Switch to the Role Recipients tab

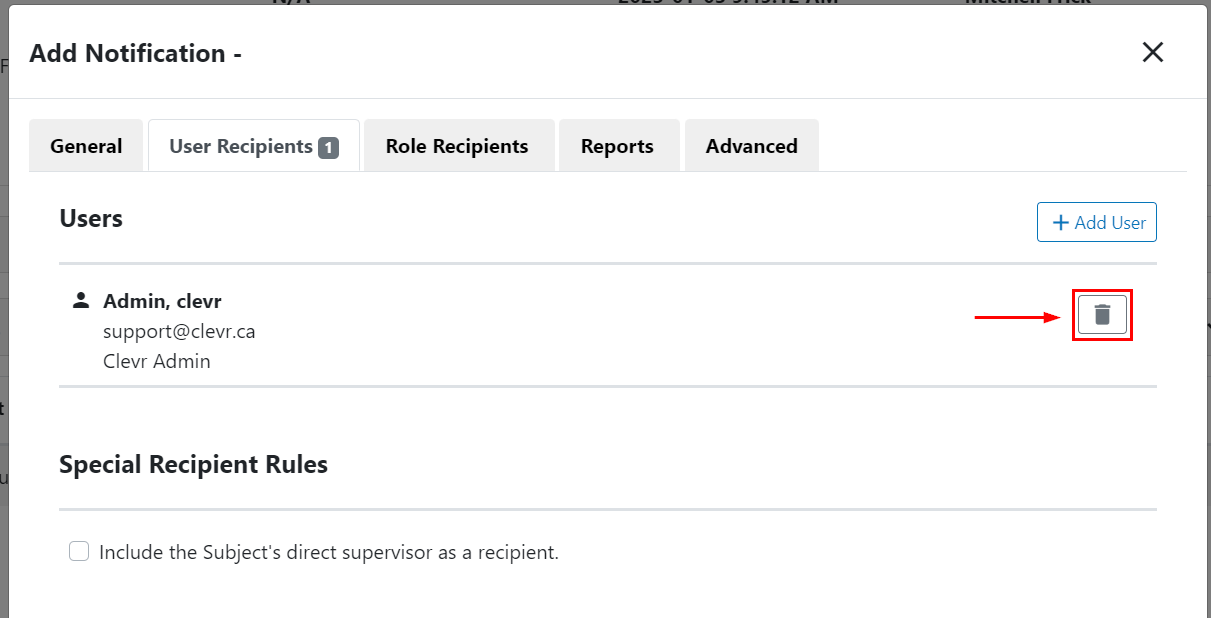[x=457, y=146]
